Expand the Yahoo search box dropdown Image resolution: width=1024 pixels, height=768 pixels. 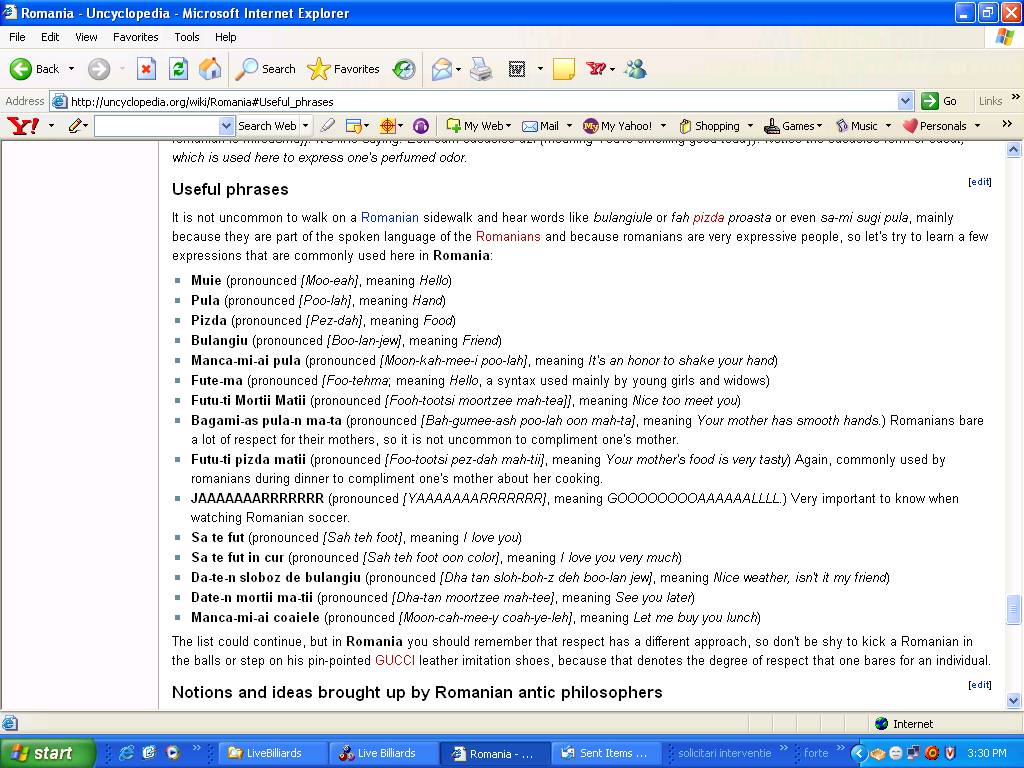[x=226, y=126]
